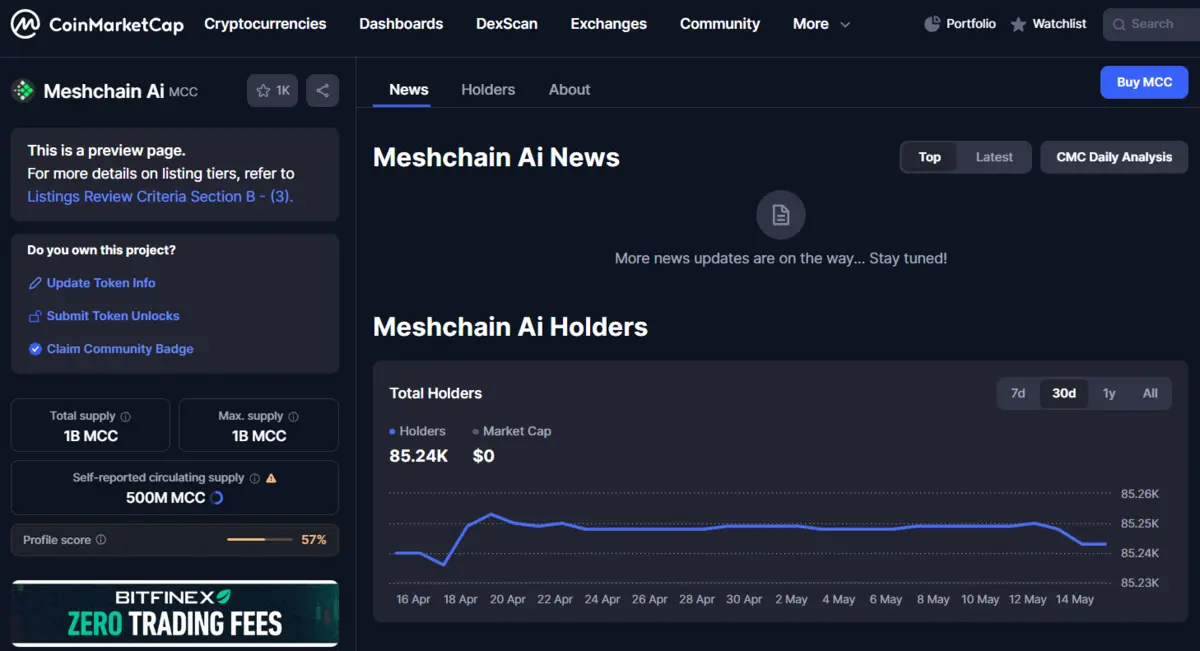Open the CoinMarketCap logo home link
Image resolution: width=1200 pixels, height=651 pixels.
point(97,24)
